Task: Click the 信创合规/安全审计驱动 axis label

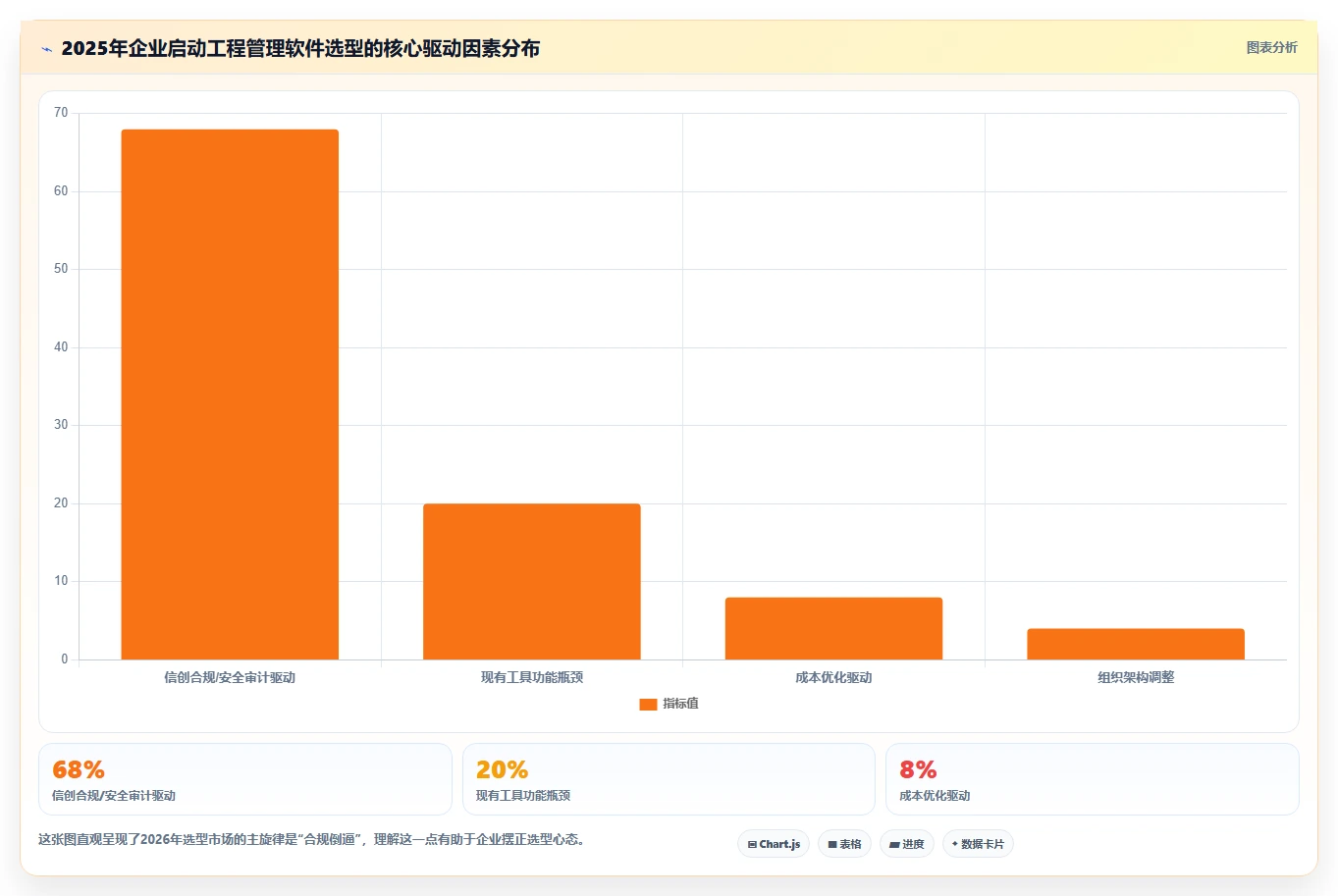Action: (x=230, y=677)
